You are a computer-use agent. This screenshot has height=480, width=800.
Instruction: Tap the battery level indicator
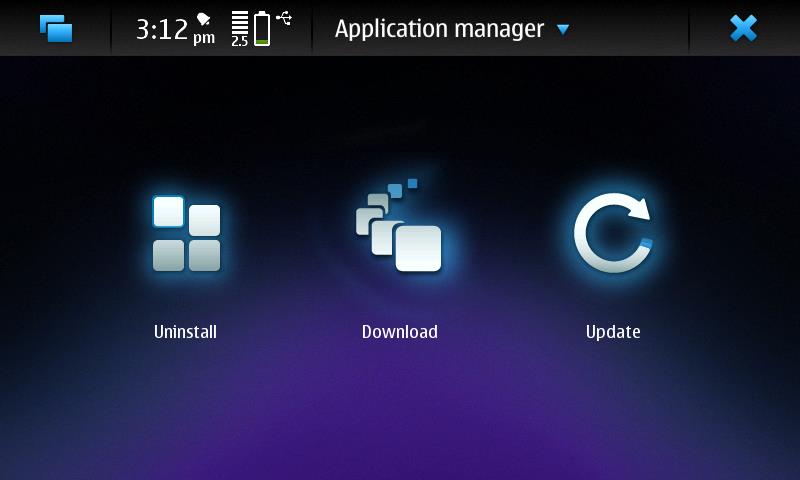(262, 29)
